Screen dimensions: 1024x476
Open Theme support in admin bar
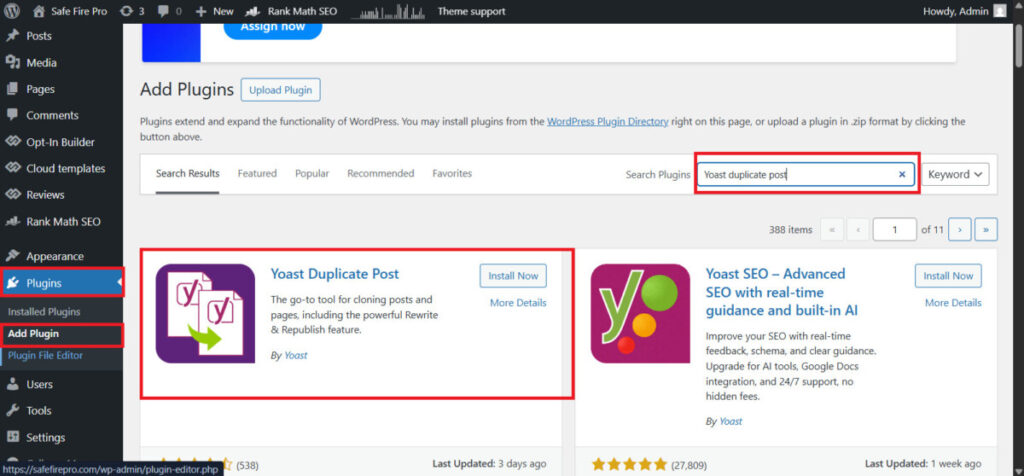click(472, 11)
